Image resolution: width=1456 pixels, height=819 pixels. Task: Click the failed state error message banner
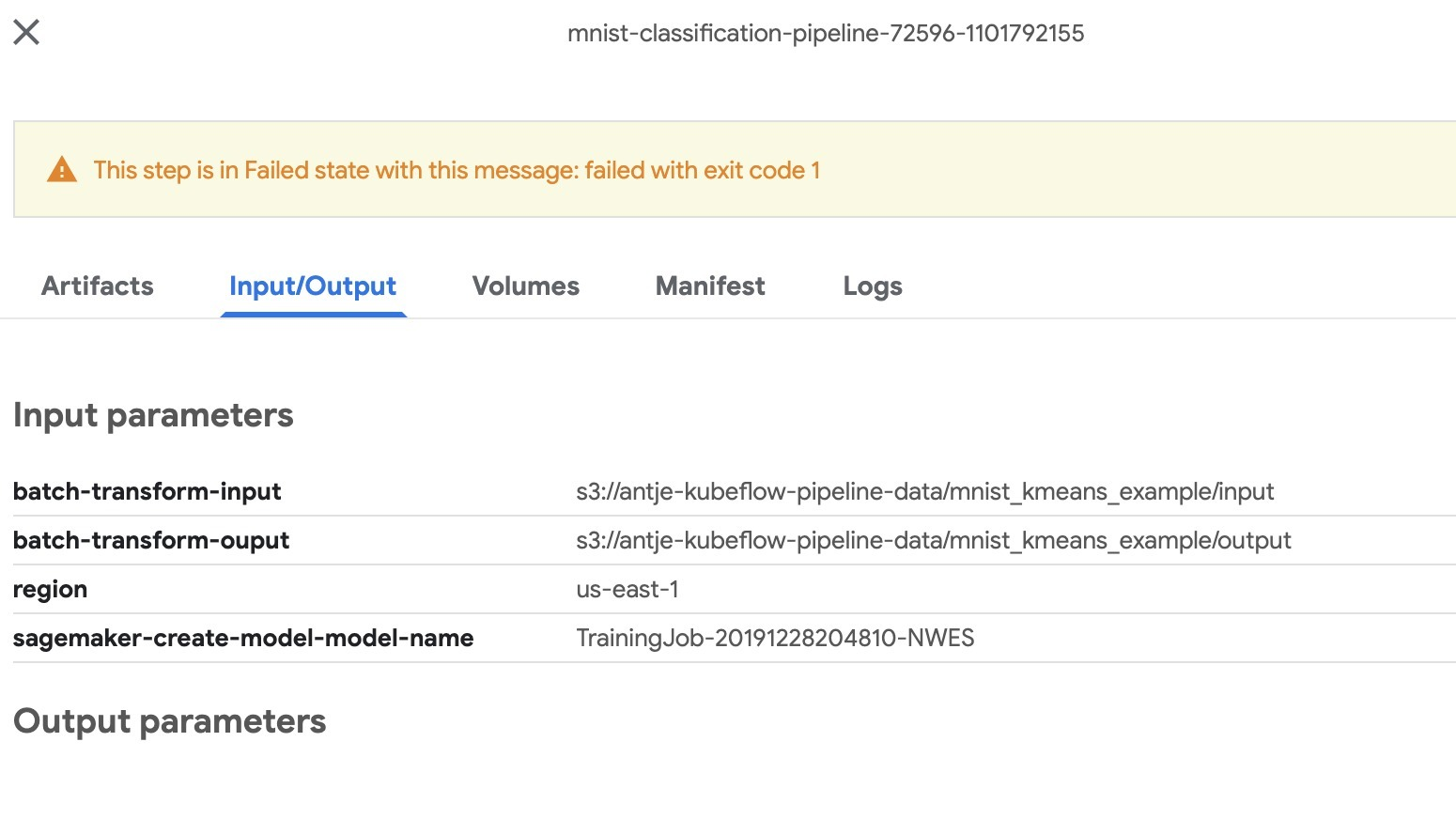(x=457, y=170)
